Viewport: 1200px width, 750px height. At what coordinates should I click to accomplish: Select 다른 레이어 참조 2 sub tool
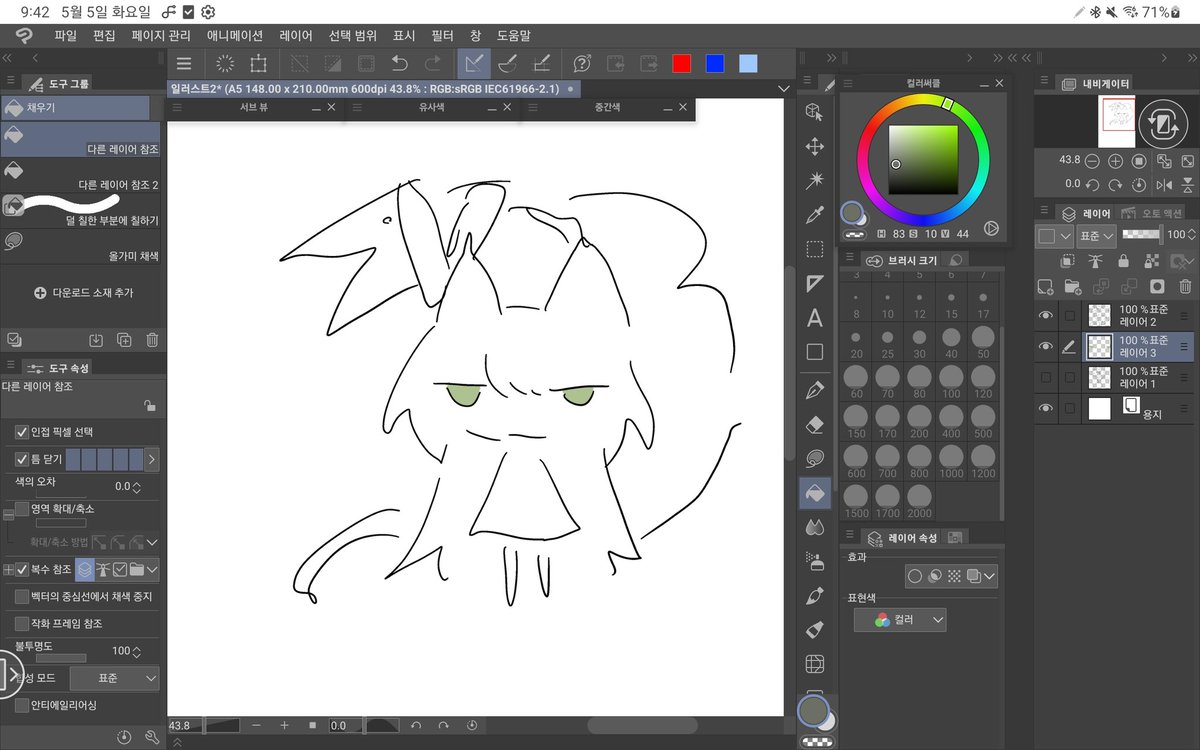80,174
